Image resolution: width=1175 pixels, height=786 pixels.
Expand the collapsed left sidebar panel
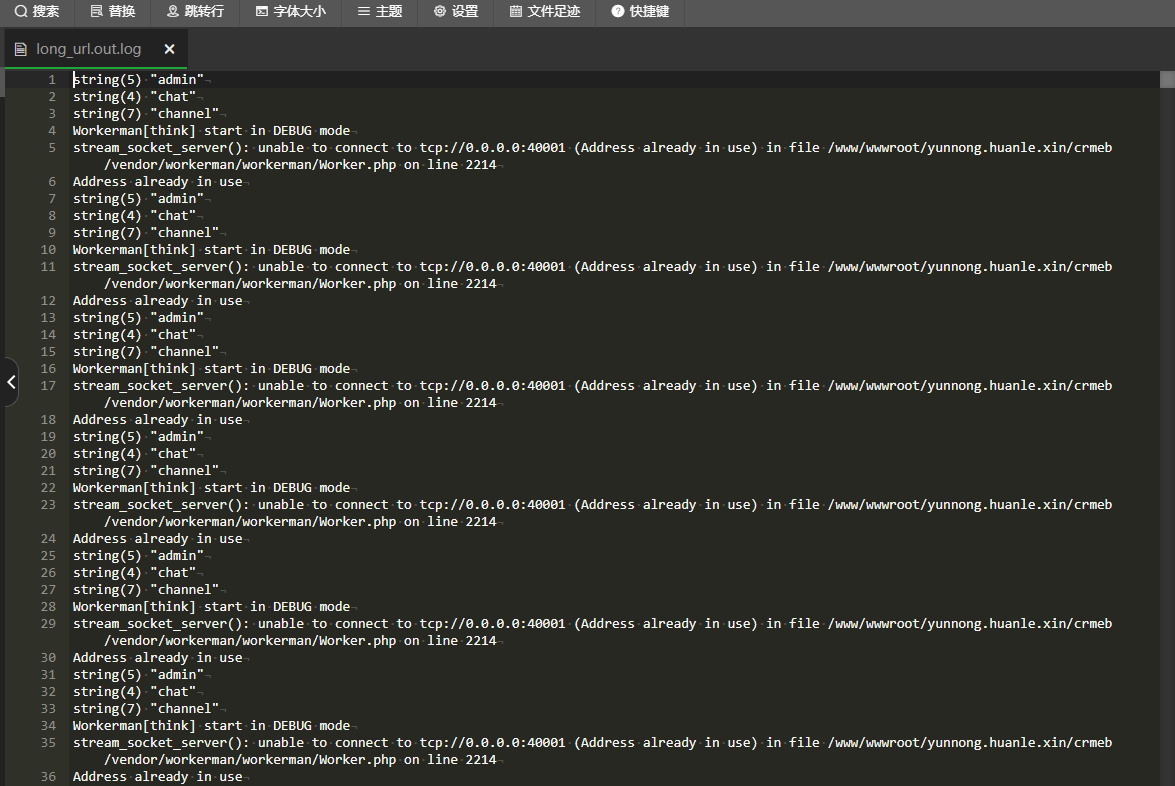(10, 382)
